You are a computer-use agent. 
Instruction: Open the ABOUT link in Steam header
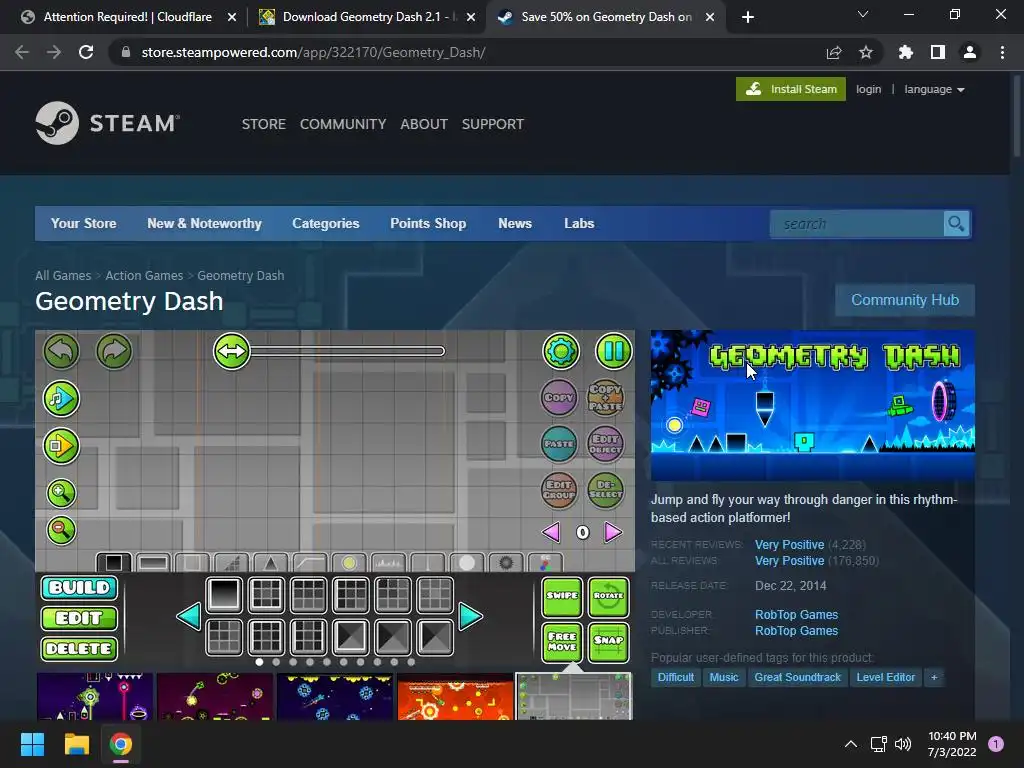click(424, 124)
